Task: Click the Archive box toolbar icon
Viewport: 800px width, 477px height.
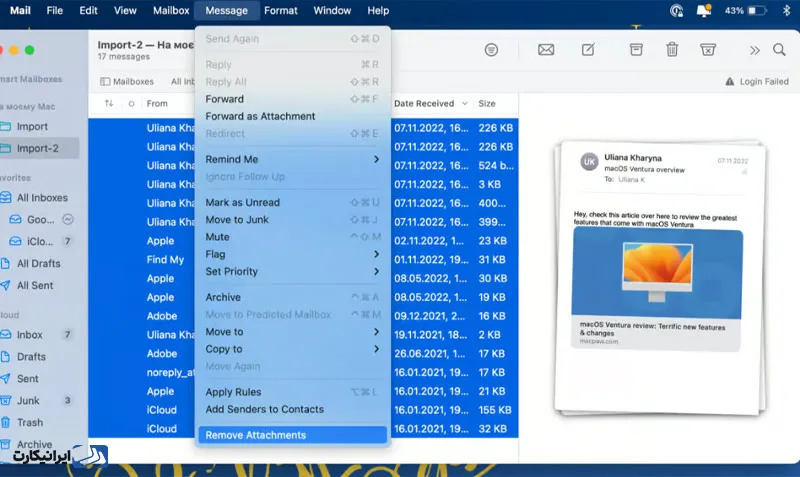Action: pyautogui.click(x=636, y=49)
